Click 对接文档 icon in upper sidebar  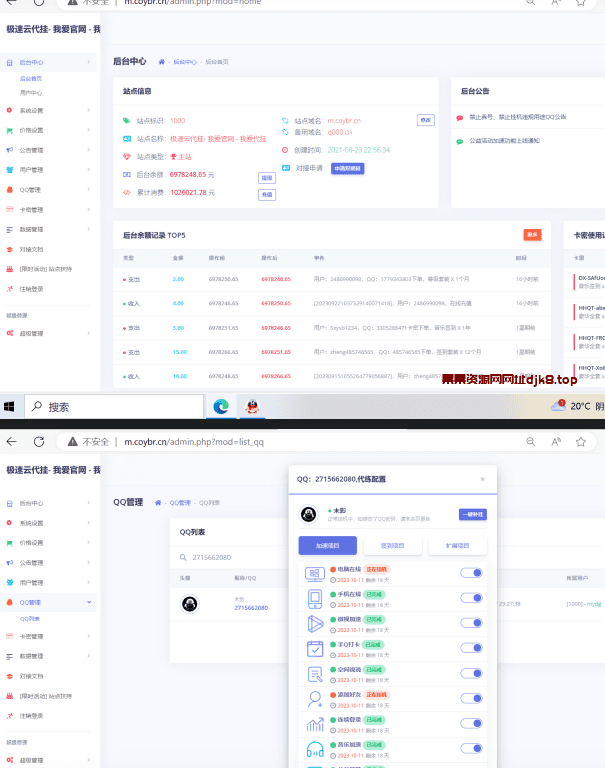[9, 249]
